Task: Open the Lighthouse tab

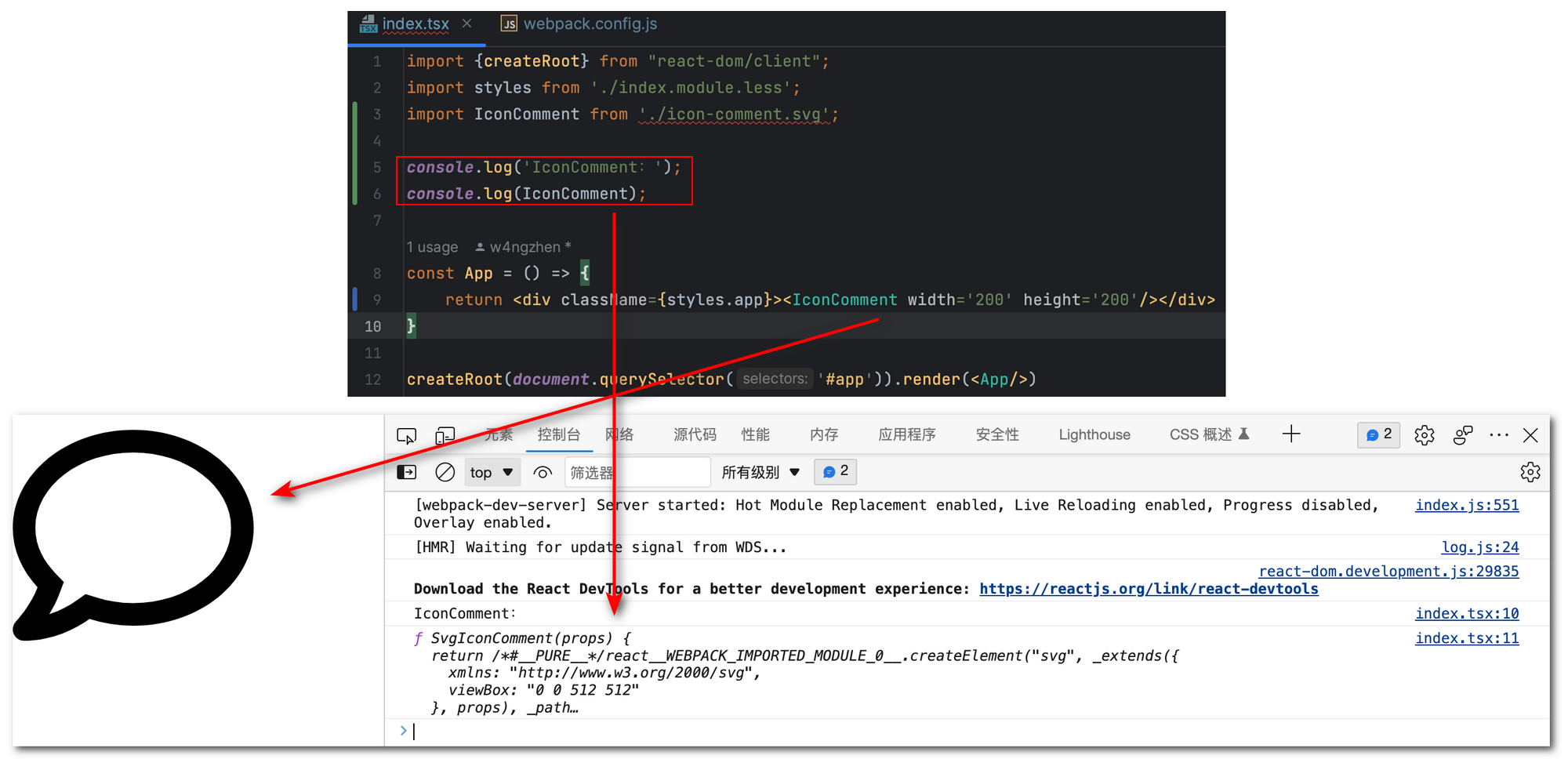Action: coord(1094,434)
